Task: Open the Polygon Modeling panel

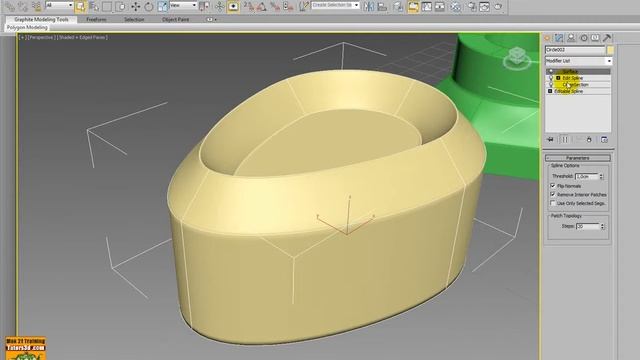Action: (27, 27)
